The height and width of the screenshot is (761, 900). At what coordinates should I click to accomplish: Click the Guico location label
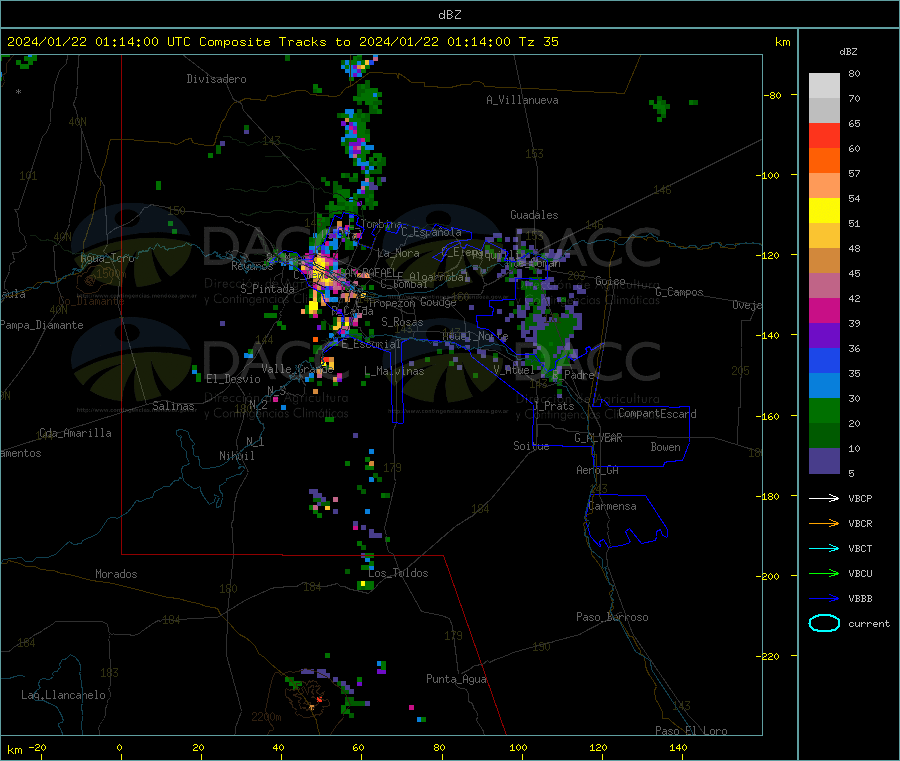click(610, 281)
